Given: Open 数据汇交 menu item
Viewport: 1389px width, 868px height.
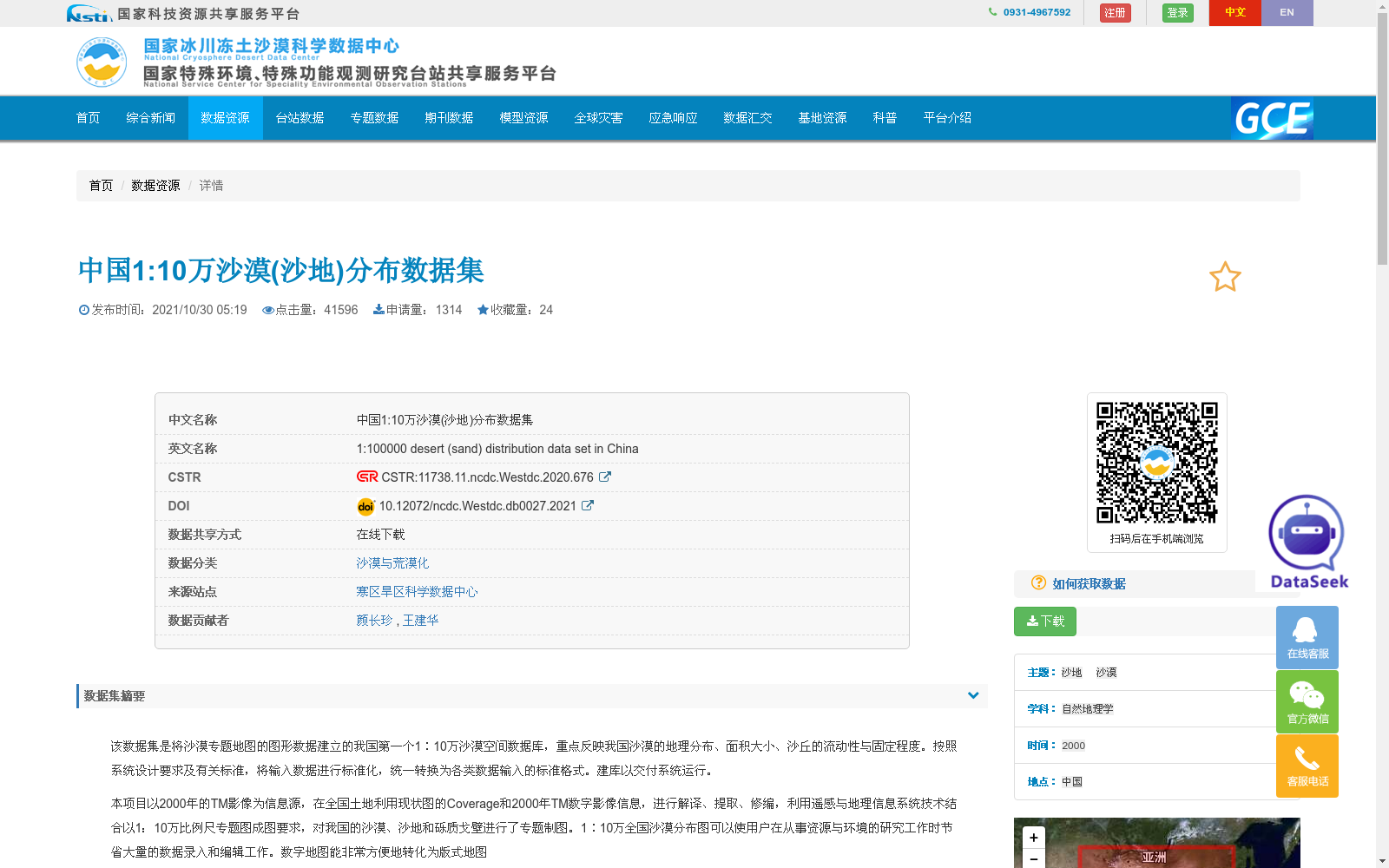Looking at the screenshot, I should click(x=748, y=118).
